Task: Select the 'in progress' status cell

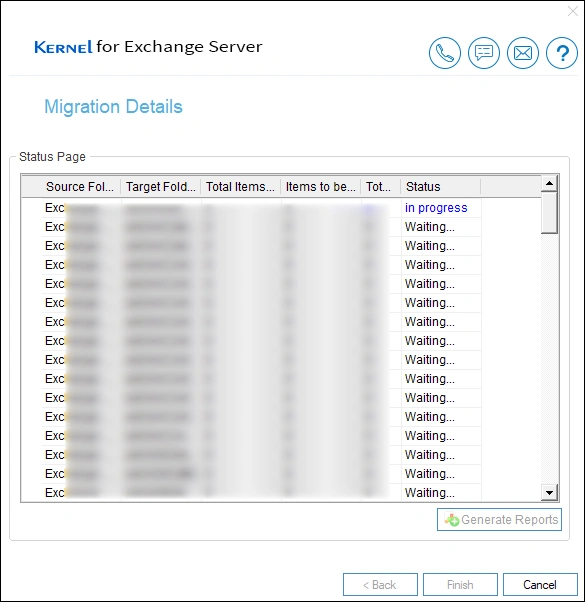Action: pyautogui.click(x=441, y=208)
